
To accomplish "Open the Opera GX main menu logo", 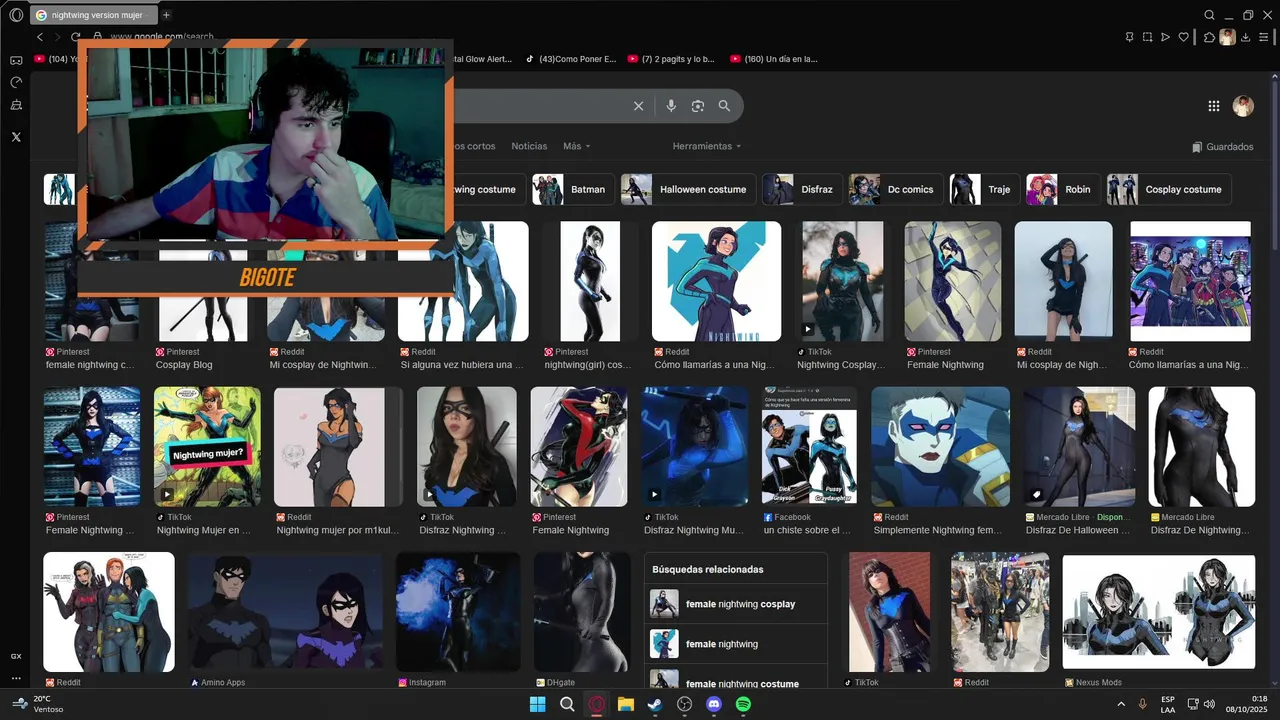I will click(16, 15).
